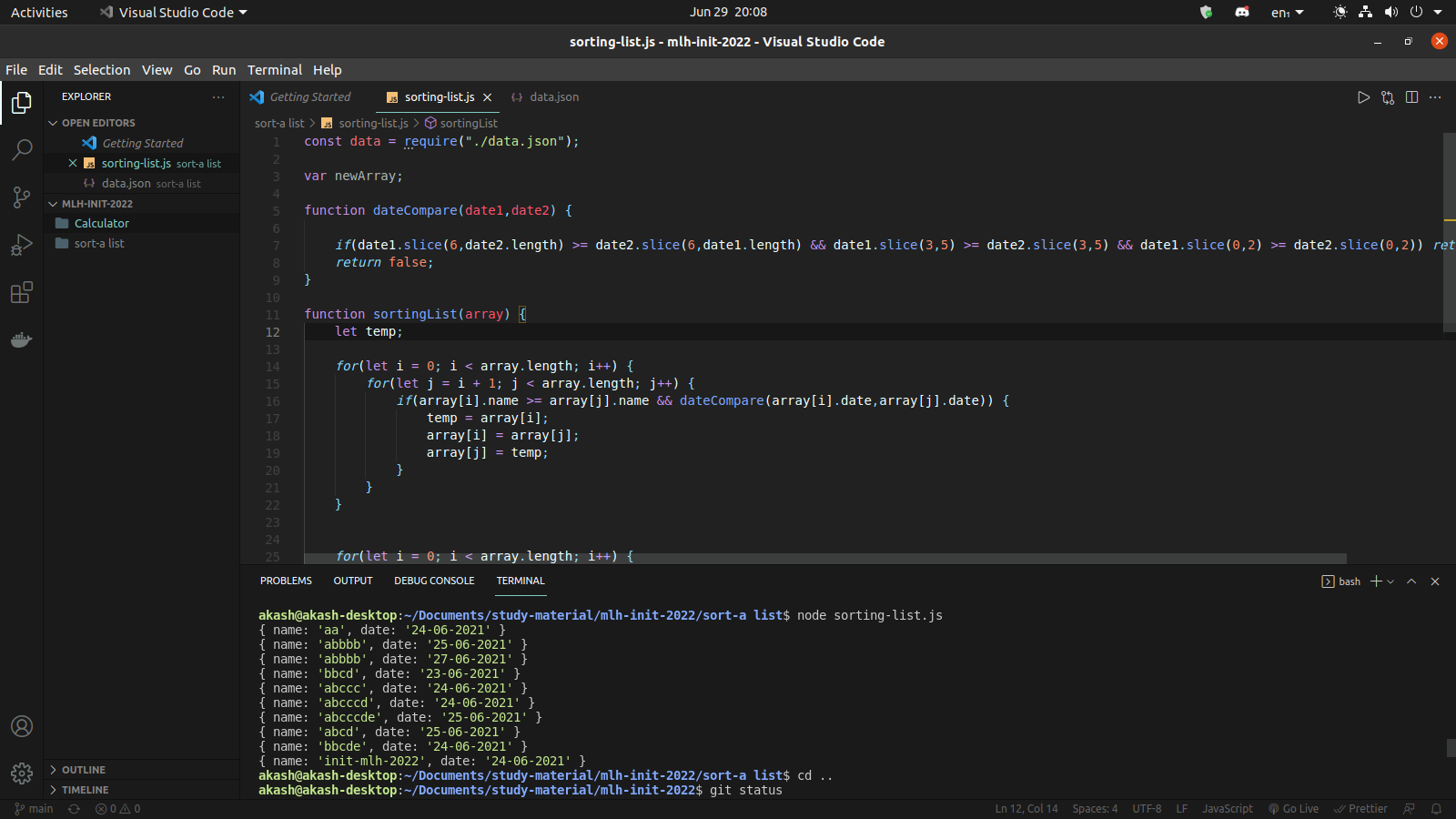Open the Accounts menu icon

pos(22,726)
